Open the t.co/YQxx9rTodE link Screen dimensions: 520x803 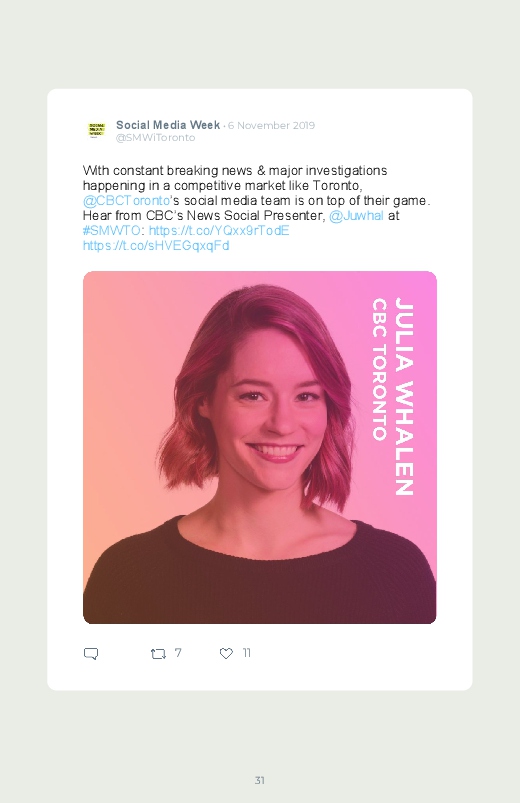tap(219, 230)
